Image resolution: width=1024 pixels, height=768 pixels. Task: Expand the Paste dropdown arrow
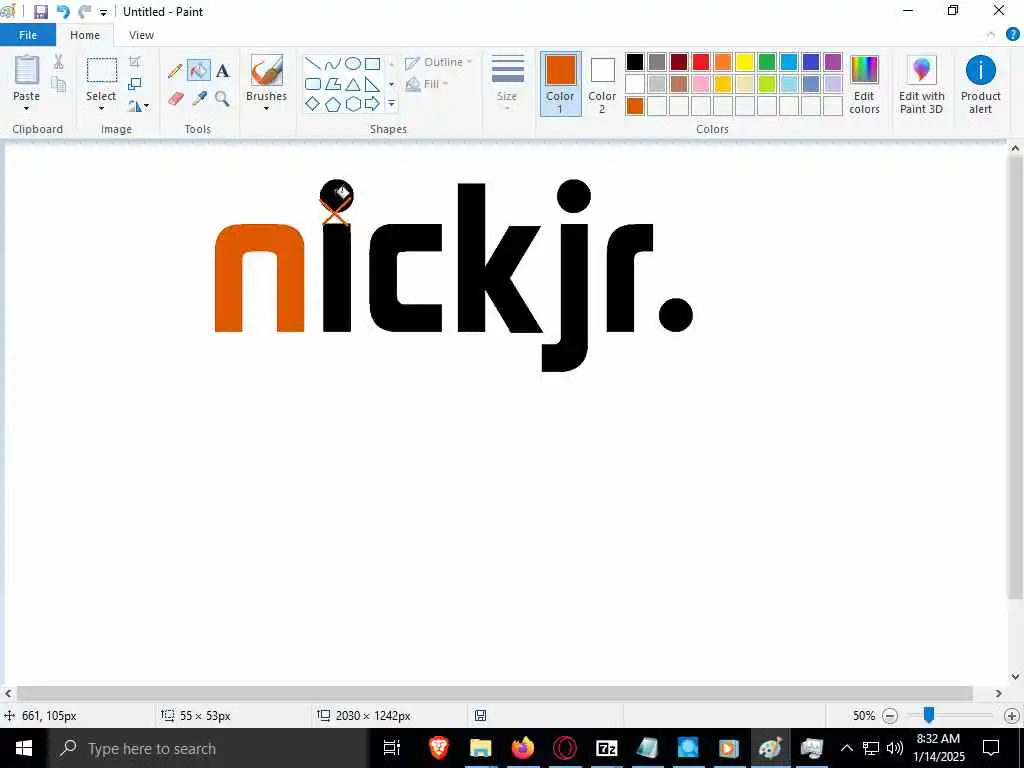pyautogui.click(x=27, y=108)
